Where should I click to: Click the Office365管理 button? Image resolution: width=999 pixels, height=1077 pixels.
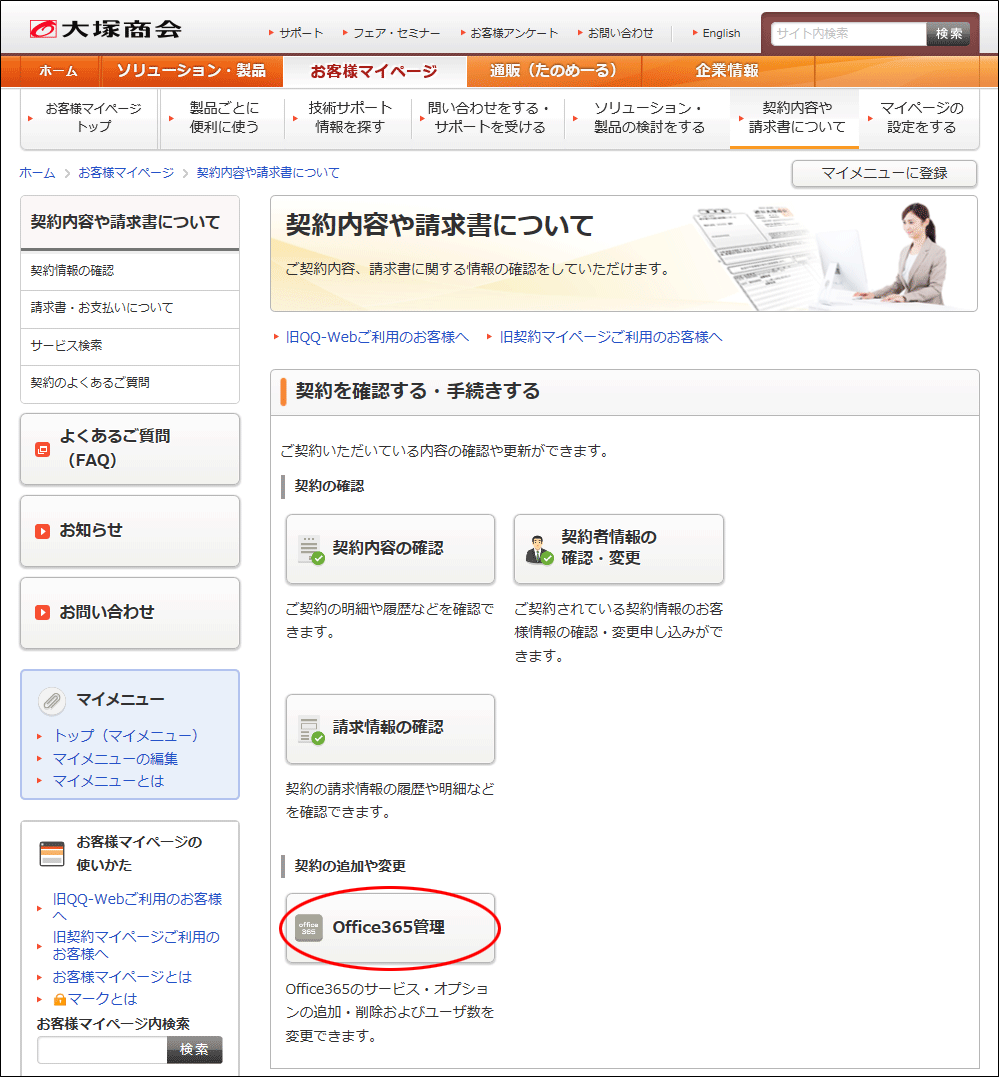[390, 928]
